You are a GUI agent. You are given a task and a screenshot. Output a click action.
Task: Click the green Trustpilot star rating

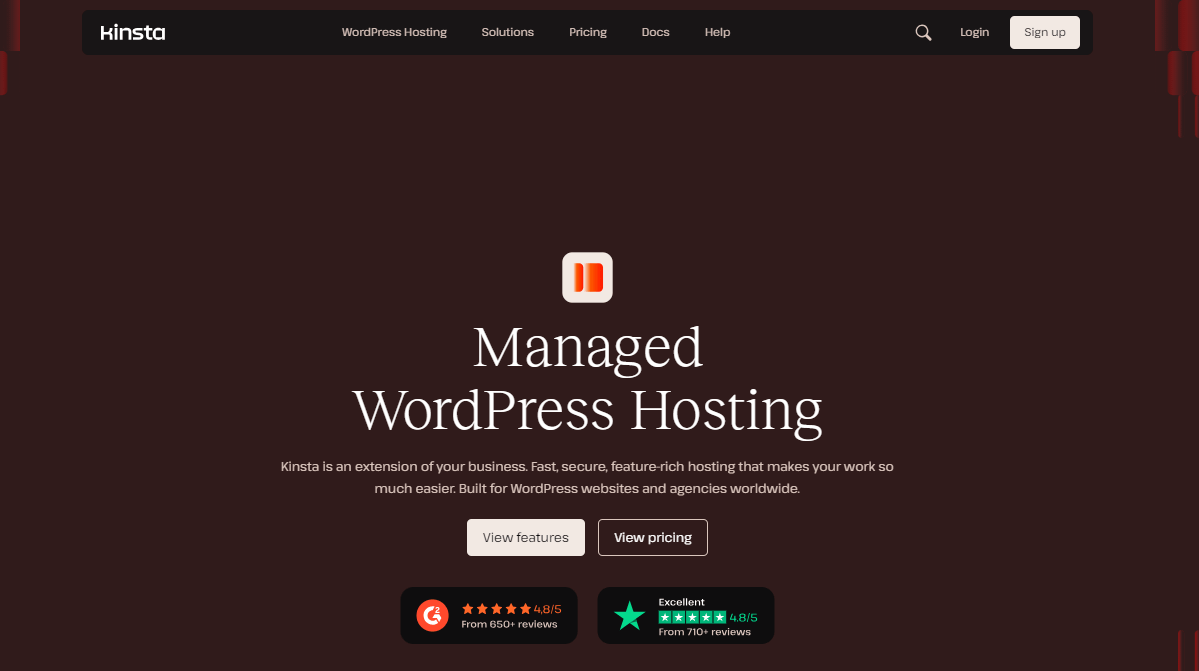(692, 618)
